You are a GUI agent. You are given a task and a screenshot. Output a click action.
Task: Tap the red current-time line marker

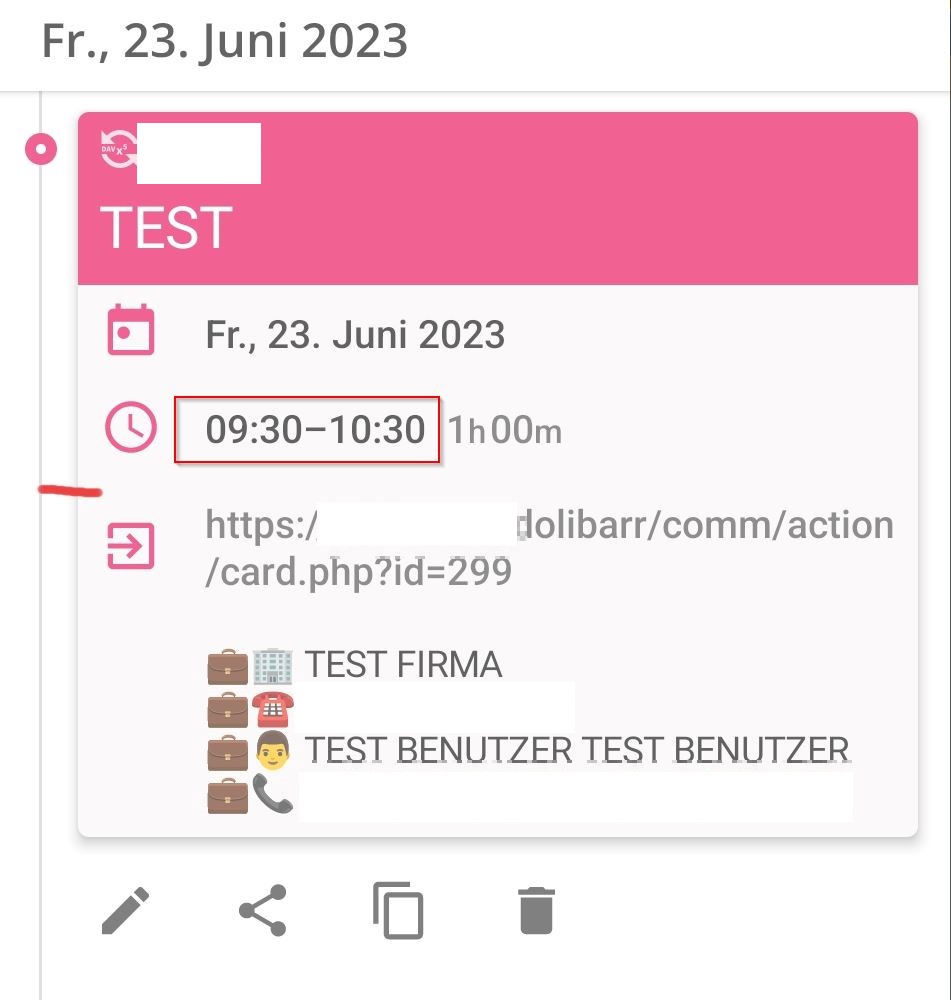pos(70,490)
